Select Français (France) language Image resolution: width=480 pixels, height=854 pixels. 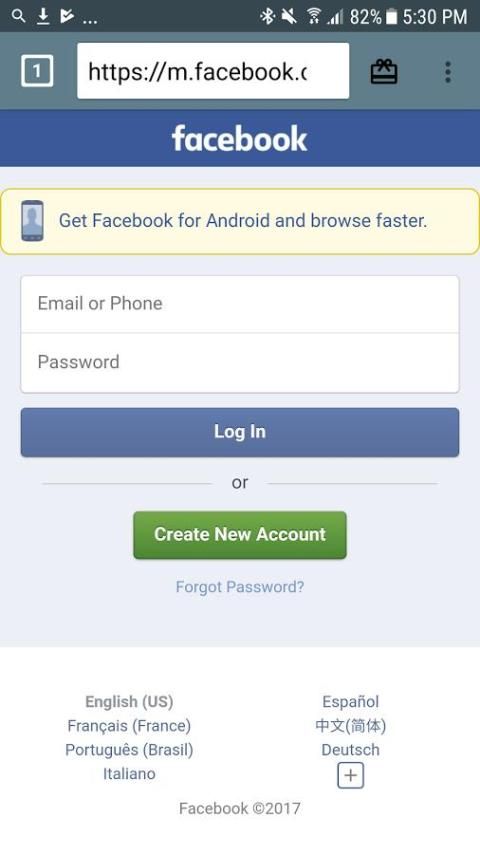(x=129, y=726)
